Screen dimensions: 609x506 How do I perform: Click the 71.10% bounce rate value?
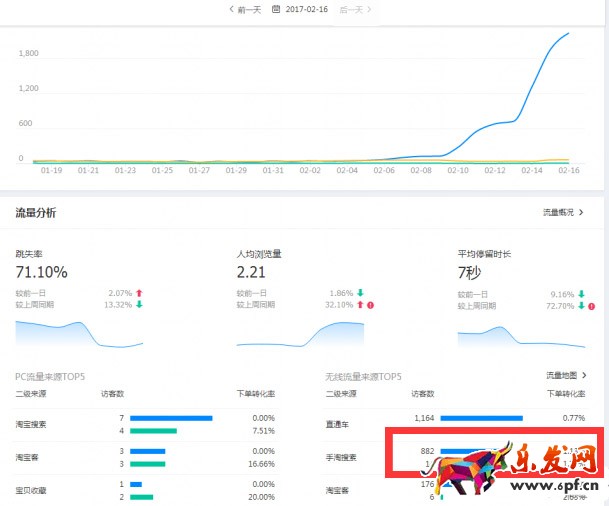(42, 272)
